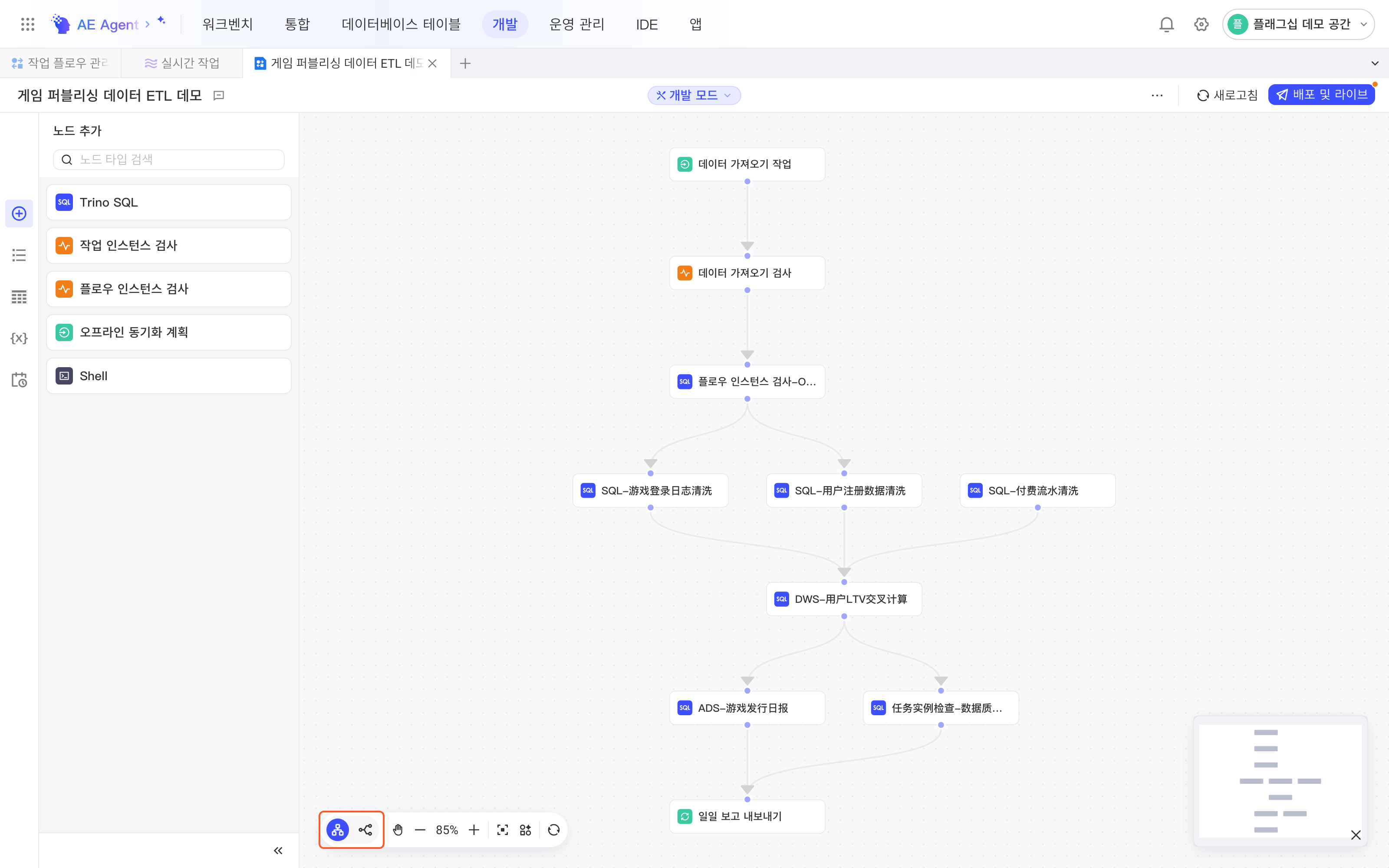This screenshot has width=1389, height=868.
Task: Open the variables {x} sidebar icon
Action: click(x=19, y=338)
